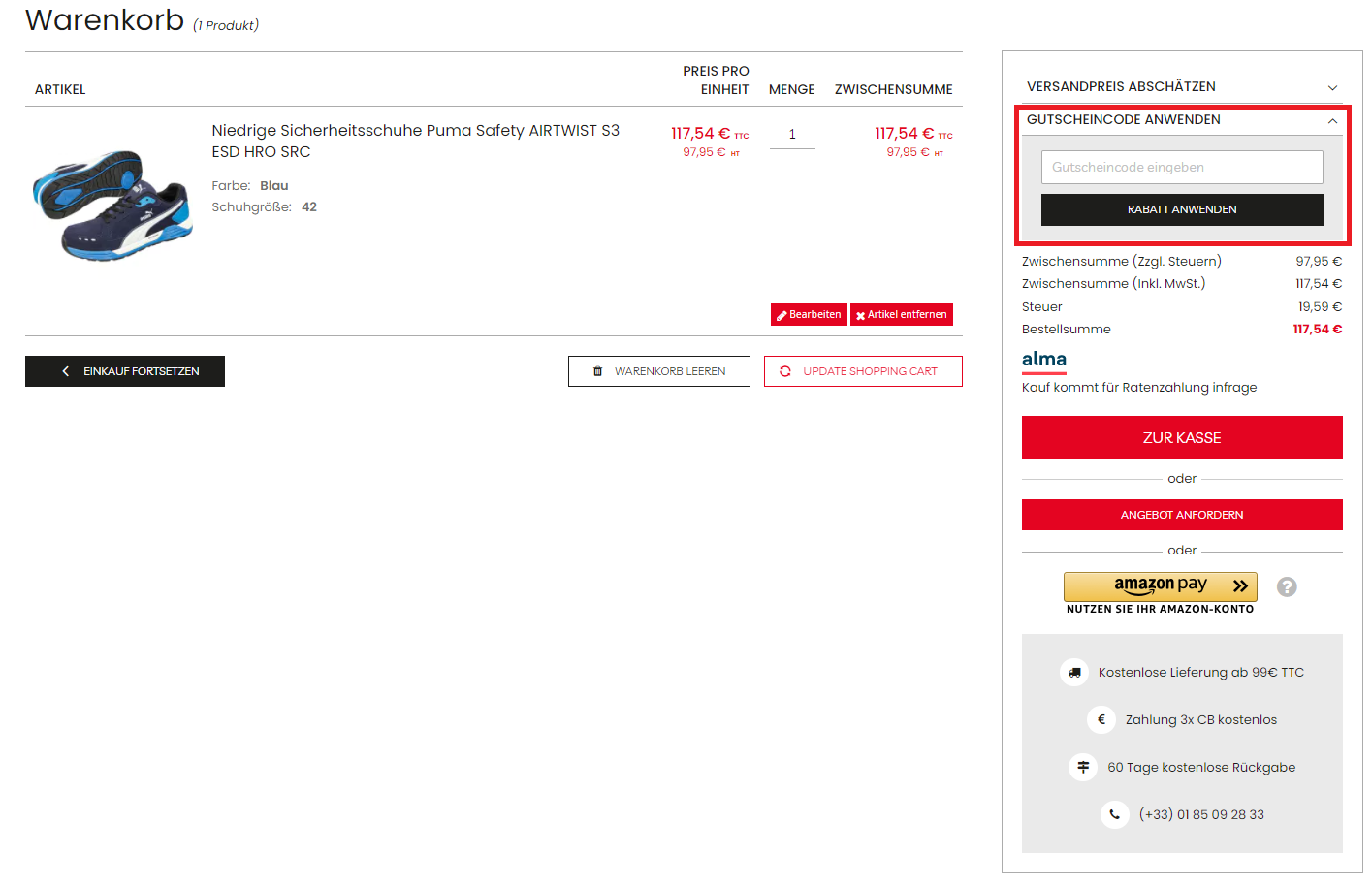Click the quantity field showing 1
The height and width of the screenshot is (886, 1372).
(792, 135)
